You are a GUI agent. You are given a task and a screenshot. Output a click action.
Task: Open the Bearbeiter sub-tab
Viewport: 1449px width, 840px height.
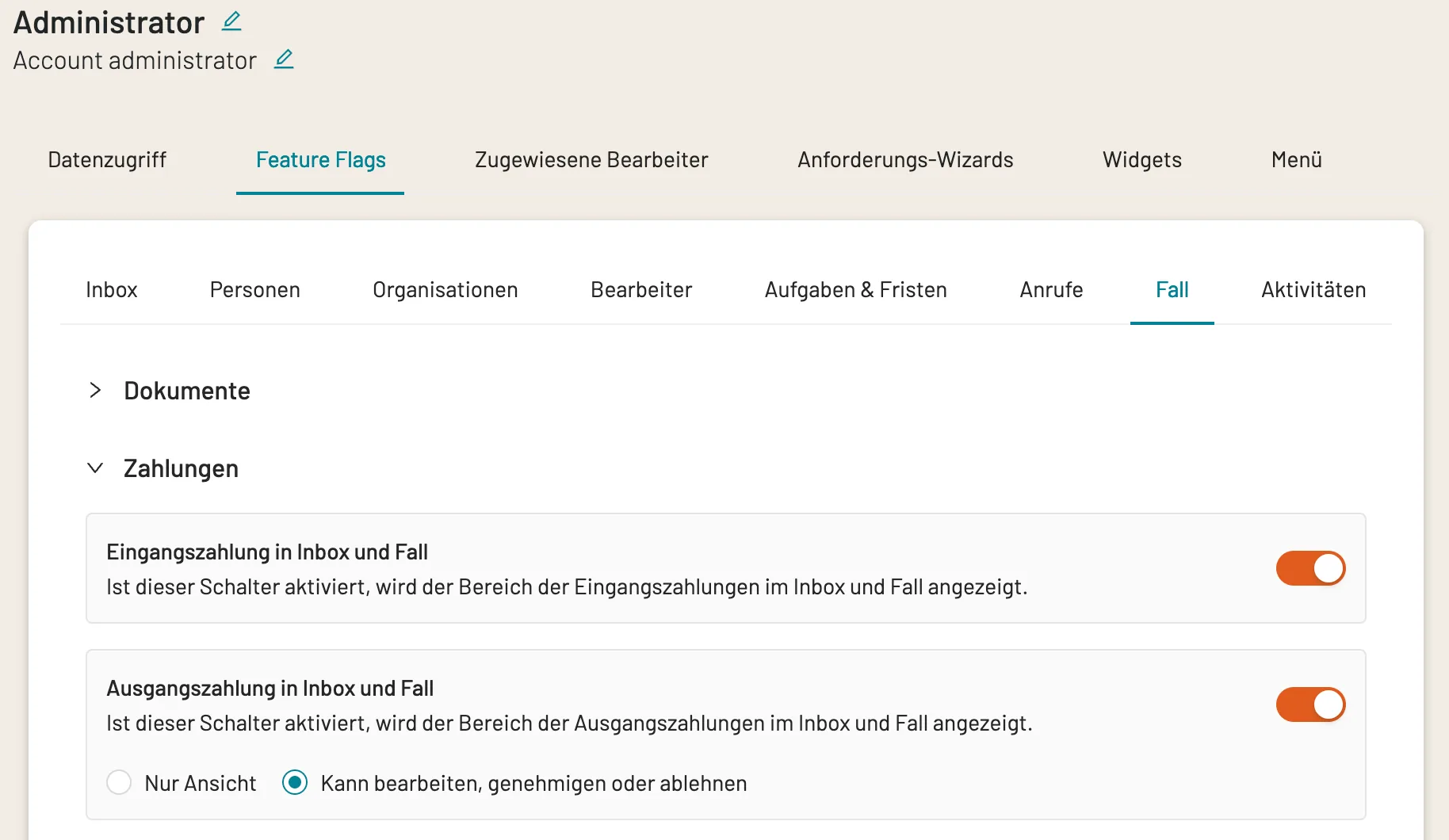click(x=641, y=290)
